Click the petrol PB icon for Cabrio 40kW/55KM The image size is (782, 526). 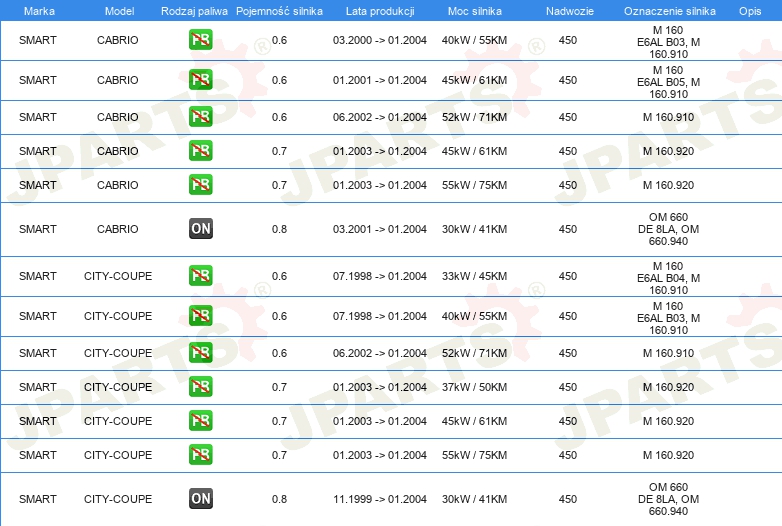[200, 40]
